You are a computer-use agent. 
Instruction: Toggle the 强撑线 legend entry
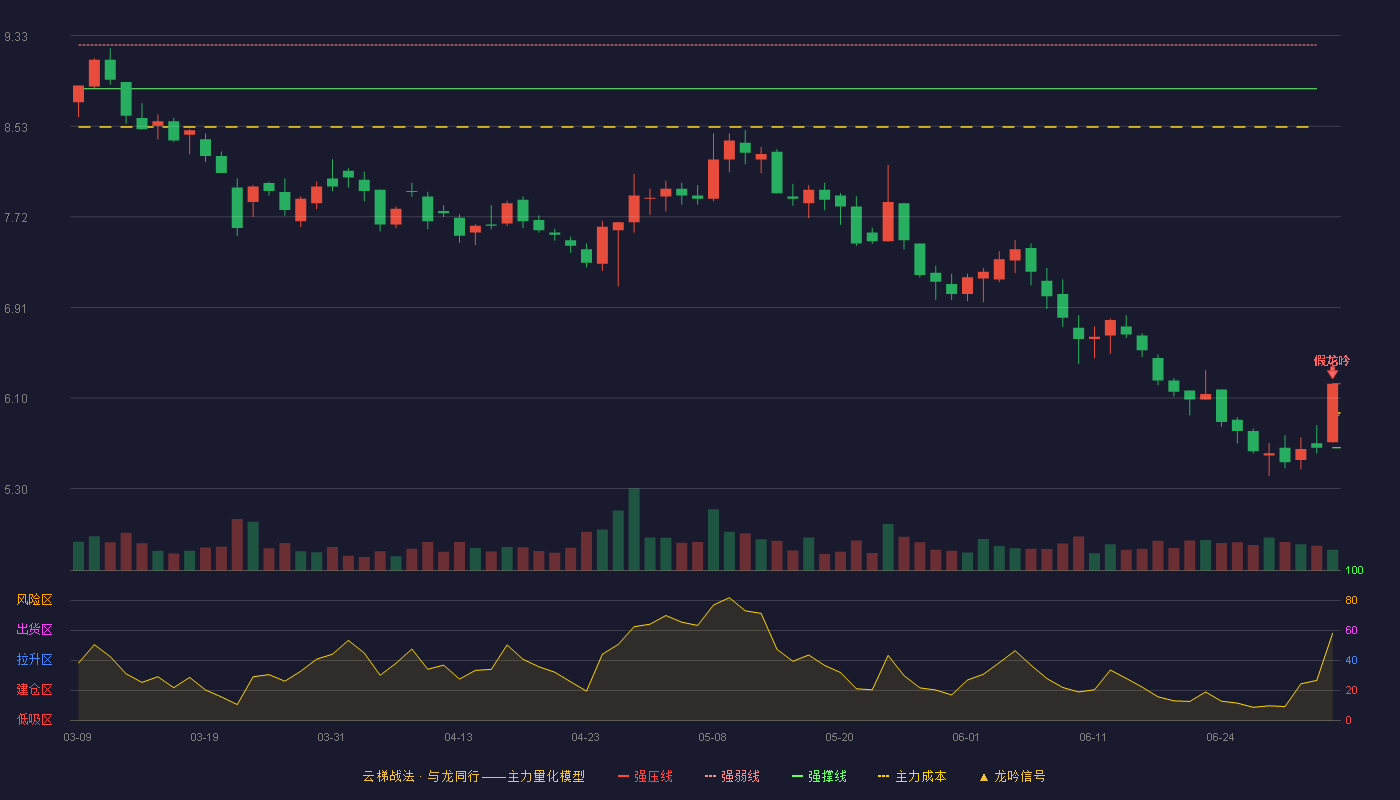coord(819,776)
